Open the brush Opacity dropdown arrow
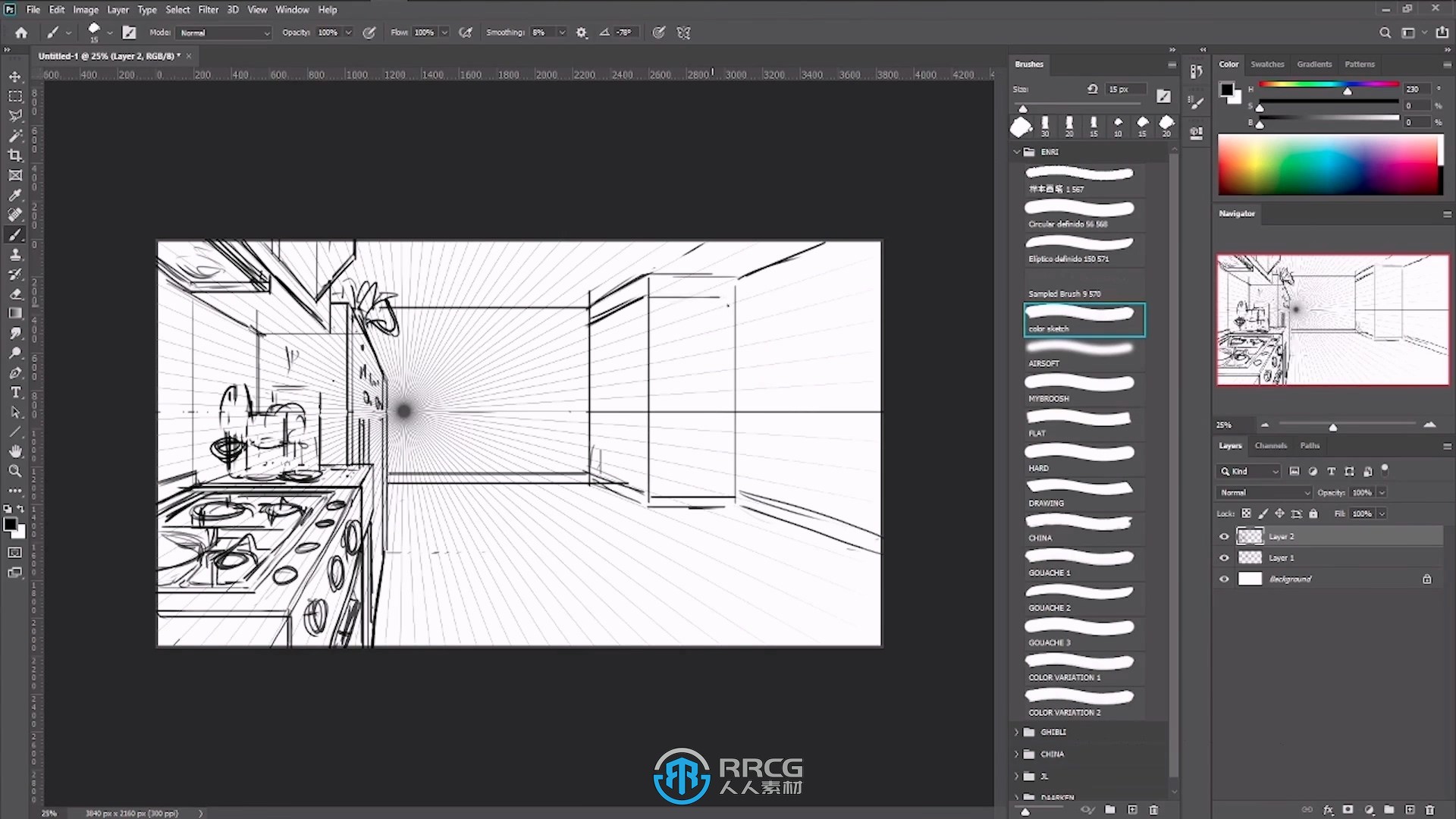Screen dimensions: 1456x819 (349, 33)
